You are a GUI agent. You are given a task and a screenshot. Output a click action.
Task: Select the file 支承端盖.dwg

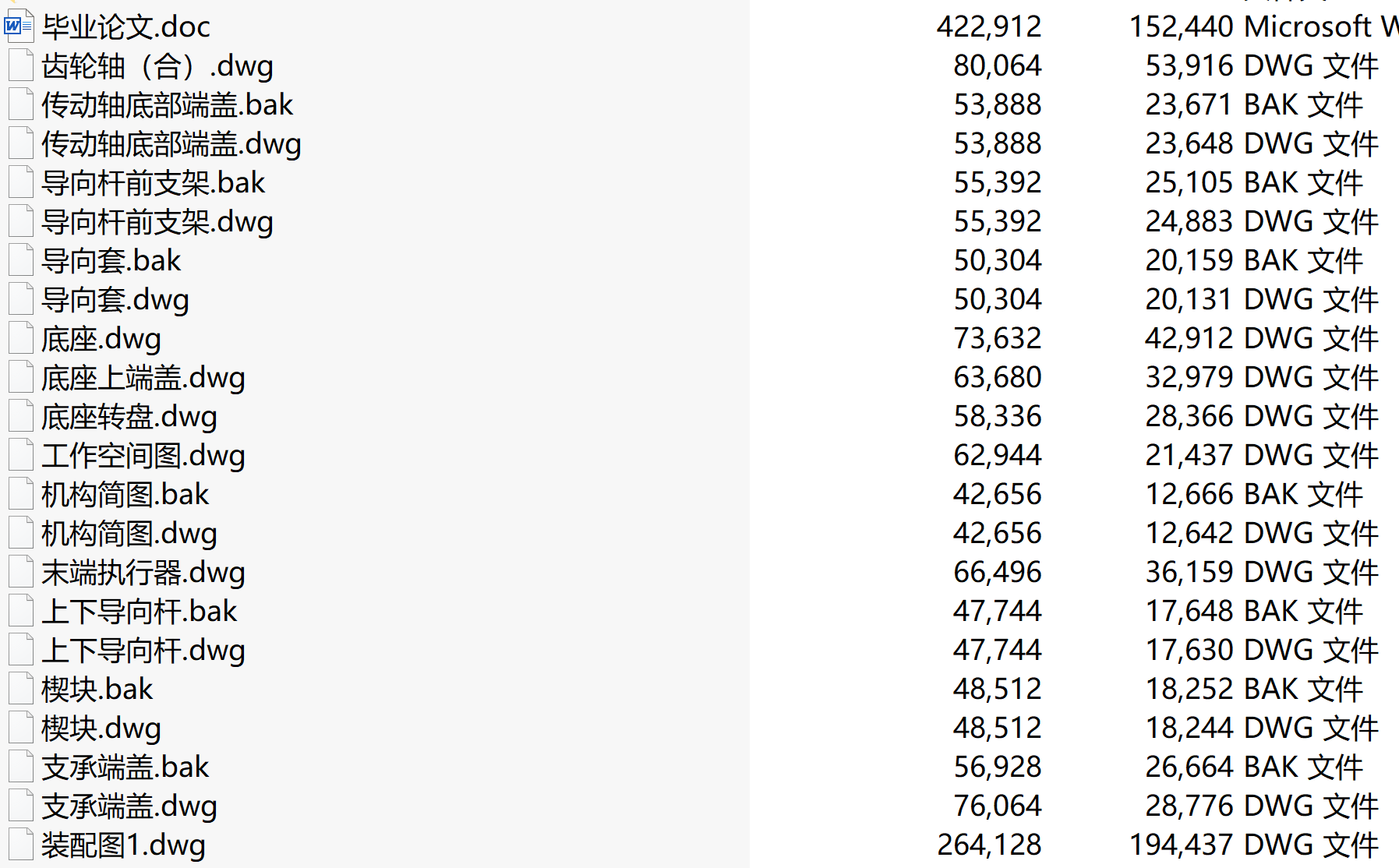pyautogui.click(x=129, y=806)
